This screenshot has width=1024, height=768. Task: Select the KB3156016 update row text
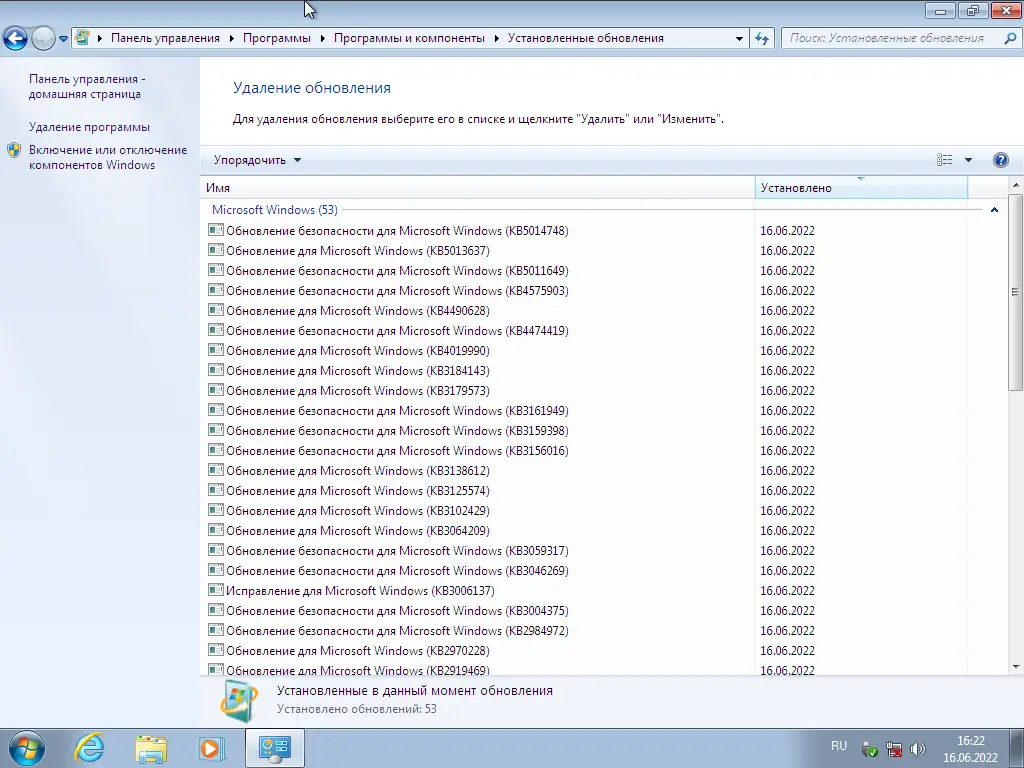point(397,451)
